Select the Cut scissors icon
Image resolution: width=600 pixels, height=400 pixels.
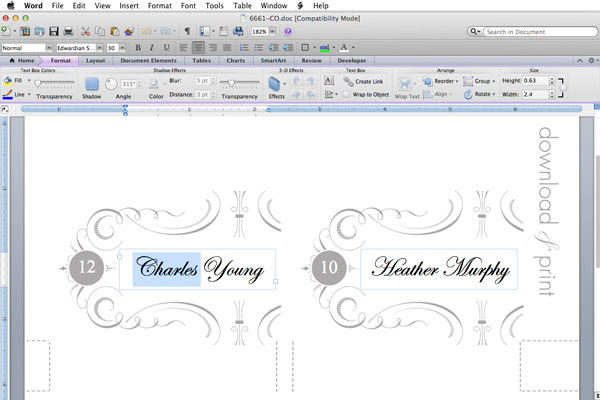click(85, 31)
